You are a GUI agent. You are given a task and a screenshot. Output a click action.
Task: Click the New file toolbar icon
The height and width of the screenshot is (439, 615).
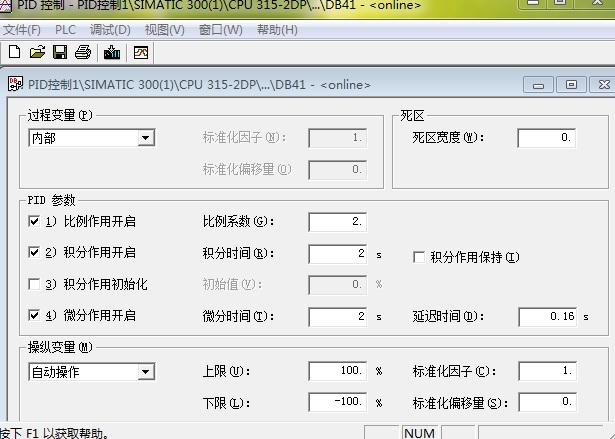coord(15,52)
